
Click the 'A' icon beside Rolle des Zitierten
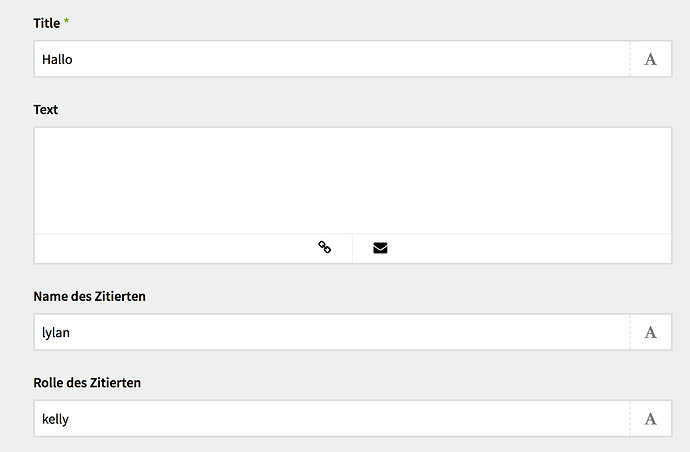click(x=650, y=419)
